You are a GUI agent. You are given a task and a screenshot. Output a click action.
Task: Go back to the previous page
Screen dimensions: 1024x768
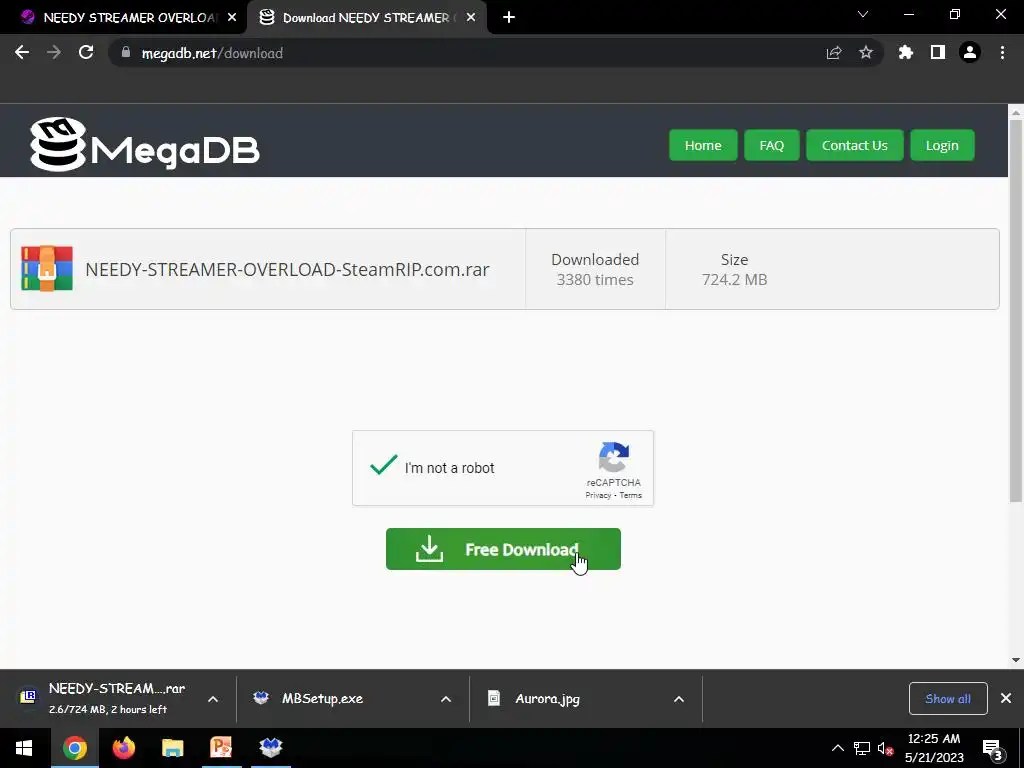(22, 53)
